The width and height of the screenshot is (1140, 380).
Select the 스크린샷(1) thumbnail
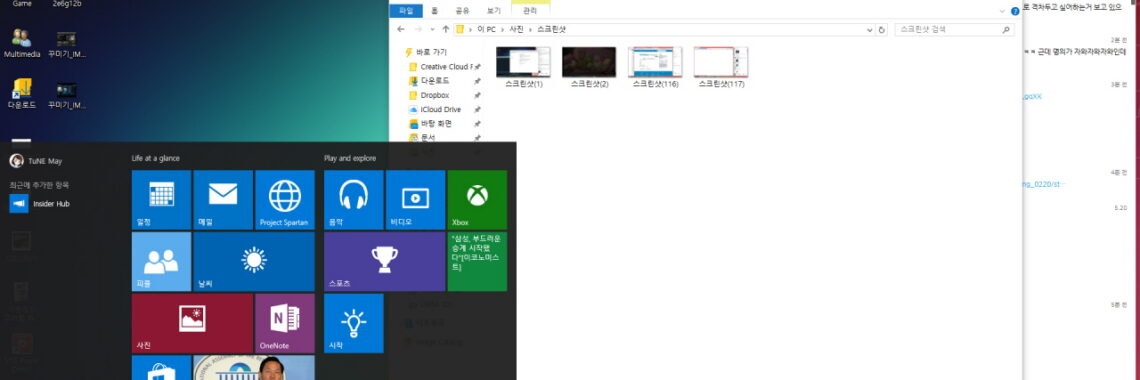(523, 68)
